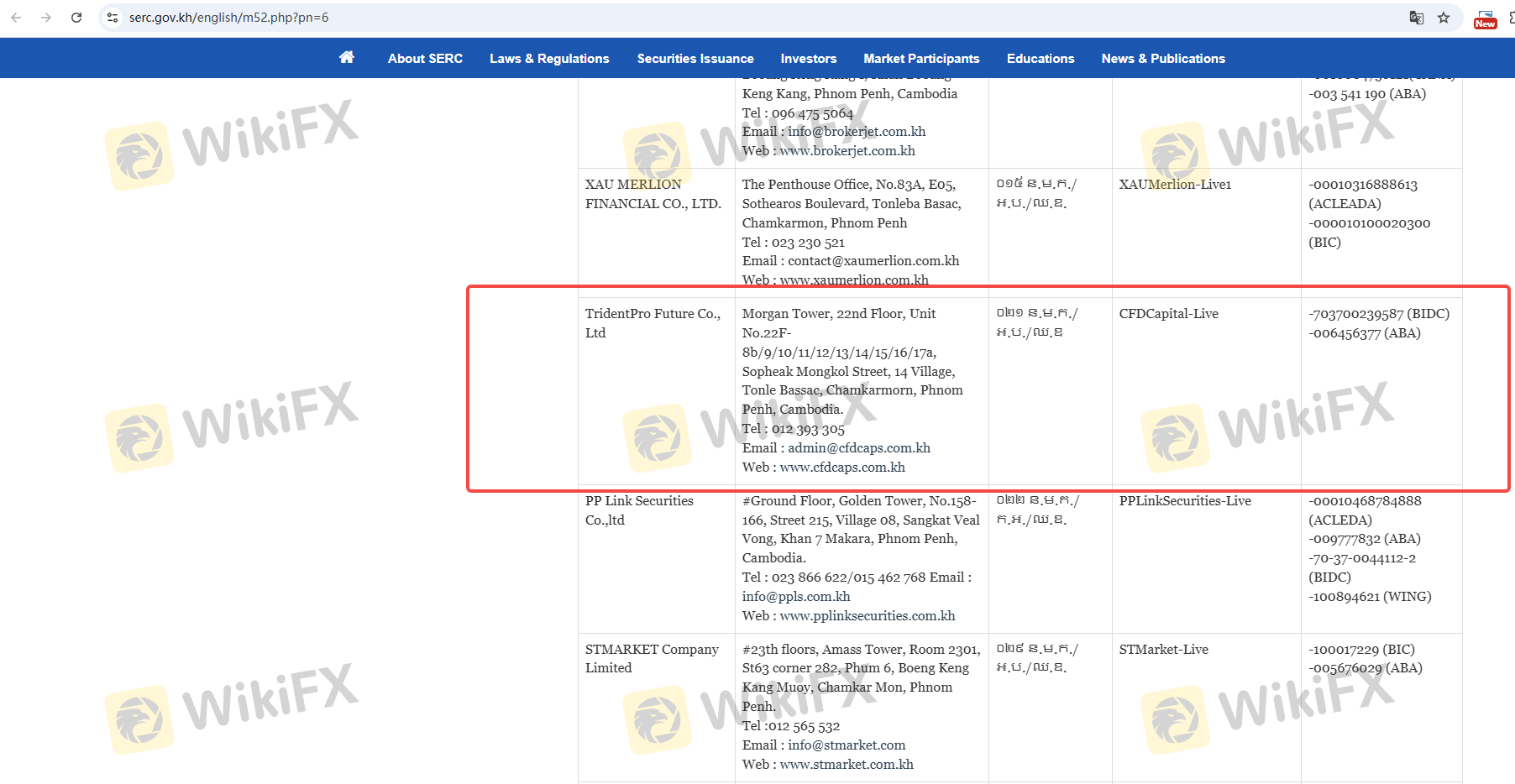Open the Market Participants menu
The image size is (1515, 784).
921,59
